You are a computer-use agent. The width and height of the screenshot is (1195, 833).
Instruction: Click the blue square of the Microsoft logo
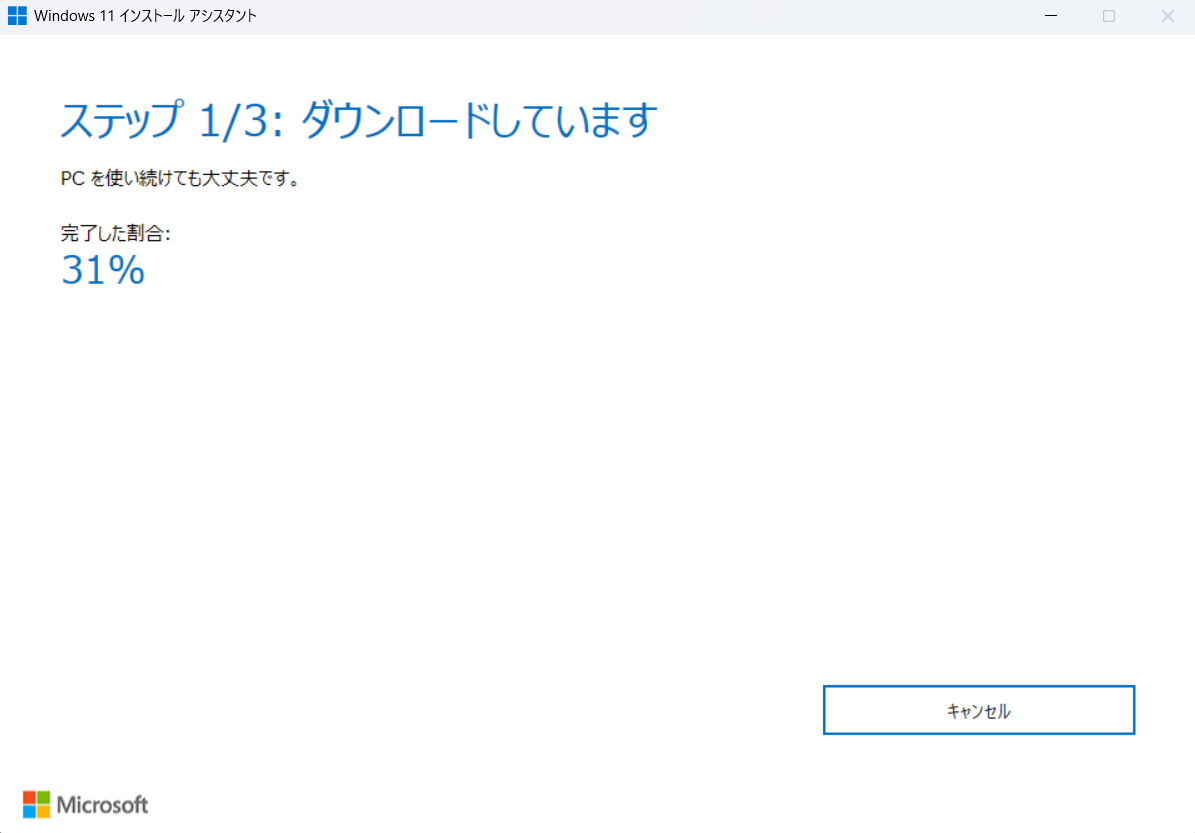click(x=29, y=811)
